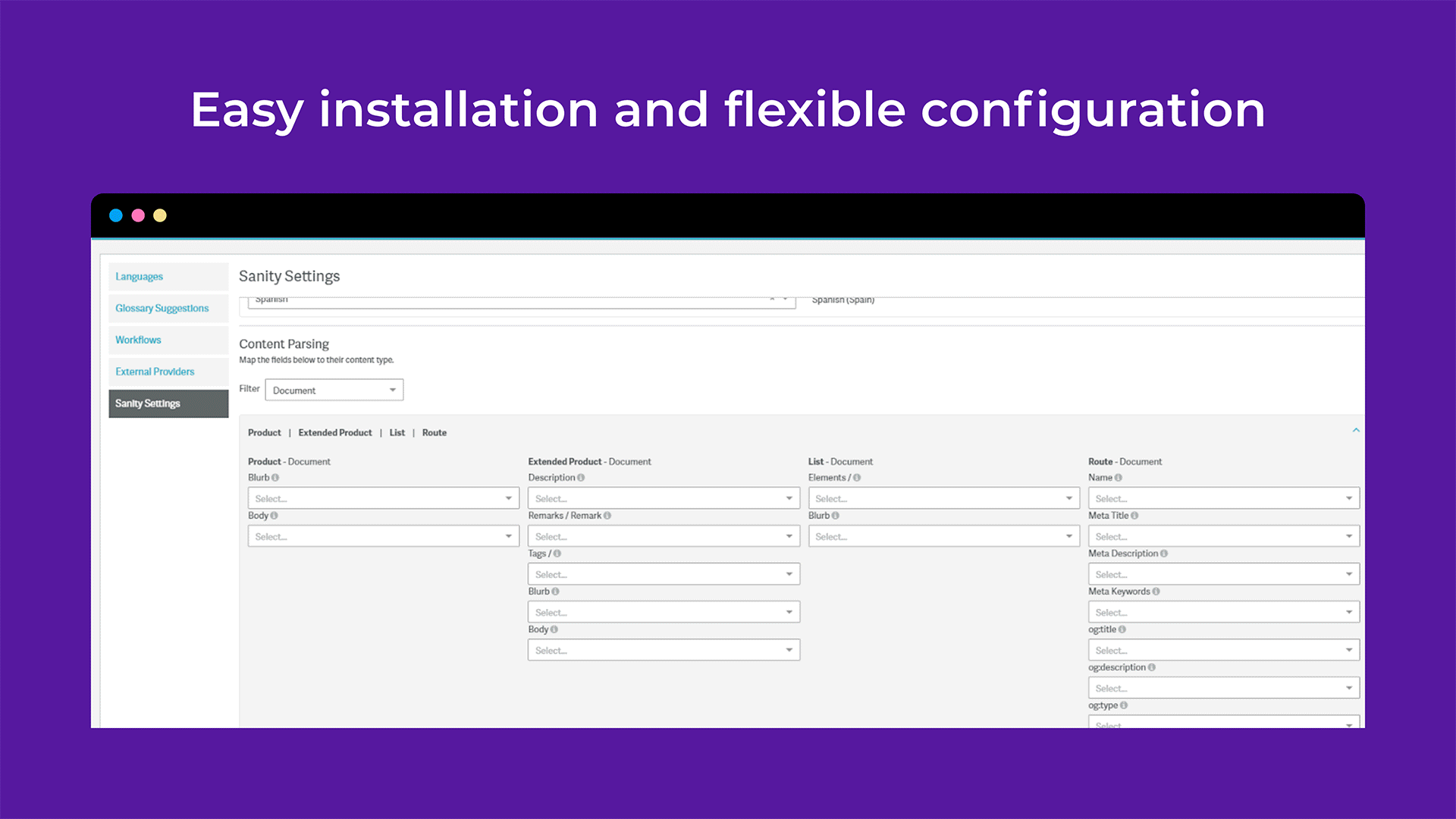Open Extended Product Blurb select dropdown

664,612
